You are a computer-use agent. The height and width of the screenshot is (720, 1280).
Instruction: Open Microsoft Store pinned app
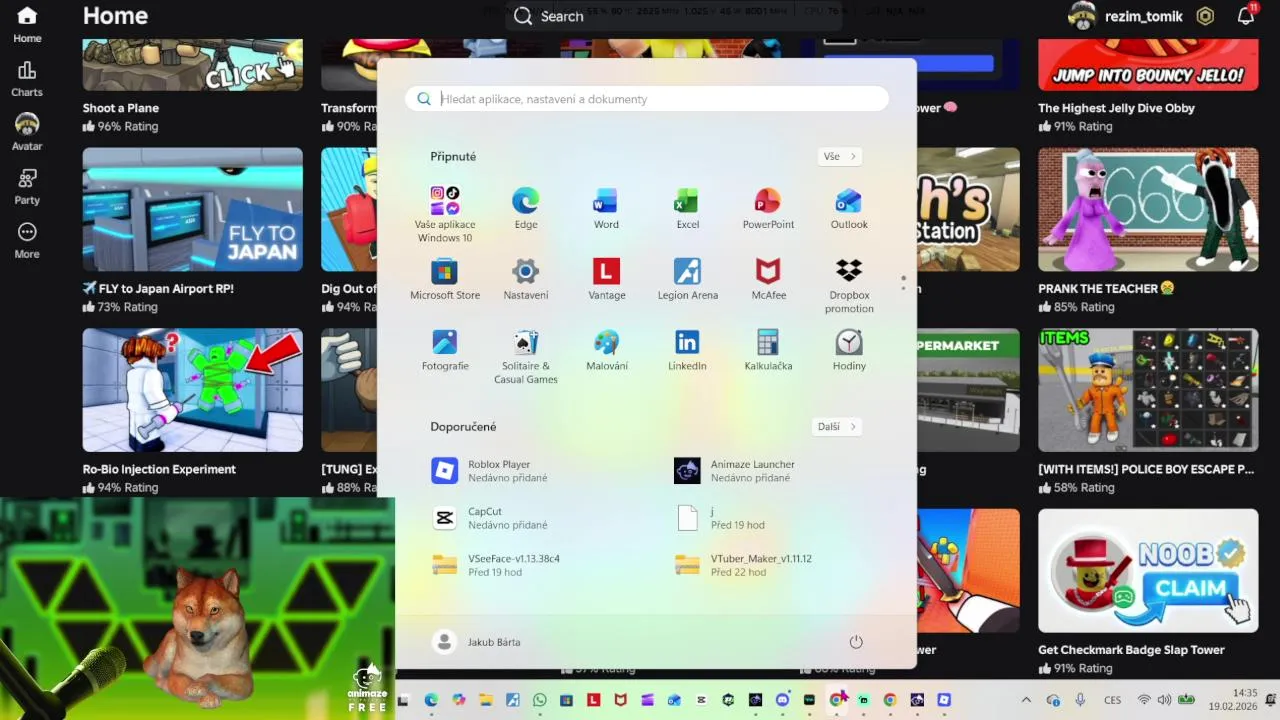point(445,280)
